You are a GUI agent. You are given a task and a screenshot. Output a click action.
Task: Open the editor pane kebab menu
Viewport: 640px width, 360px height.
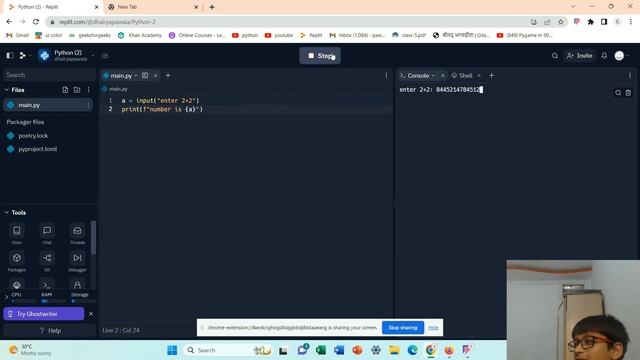click(386, 76)
